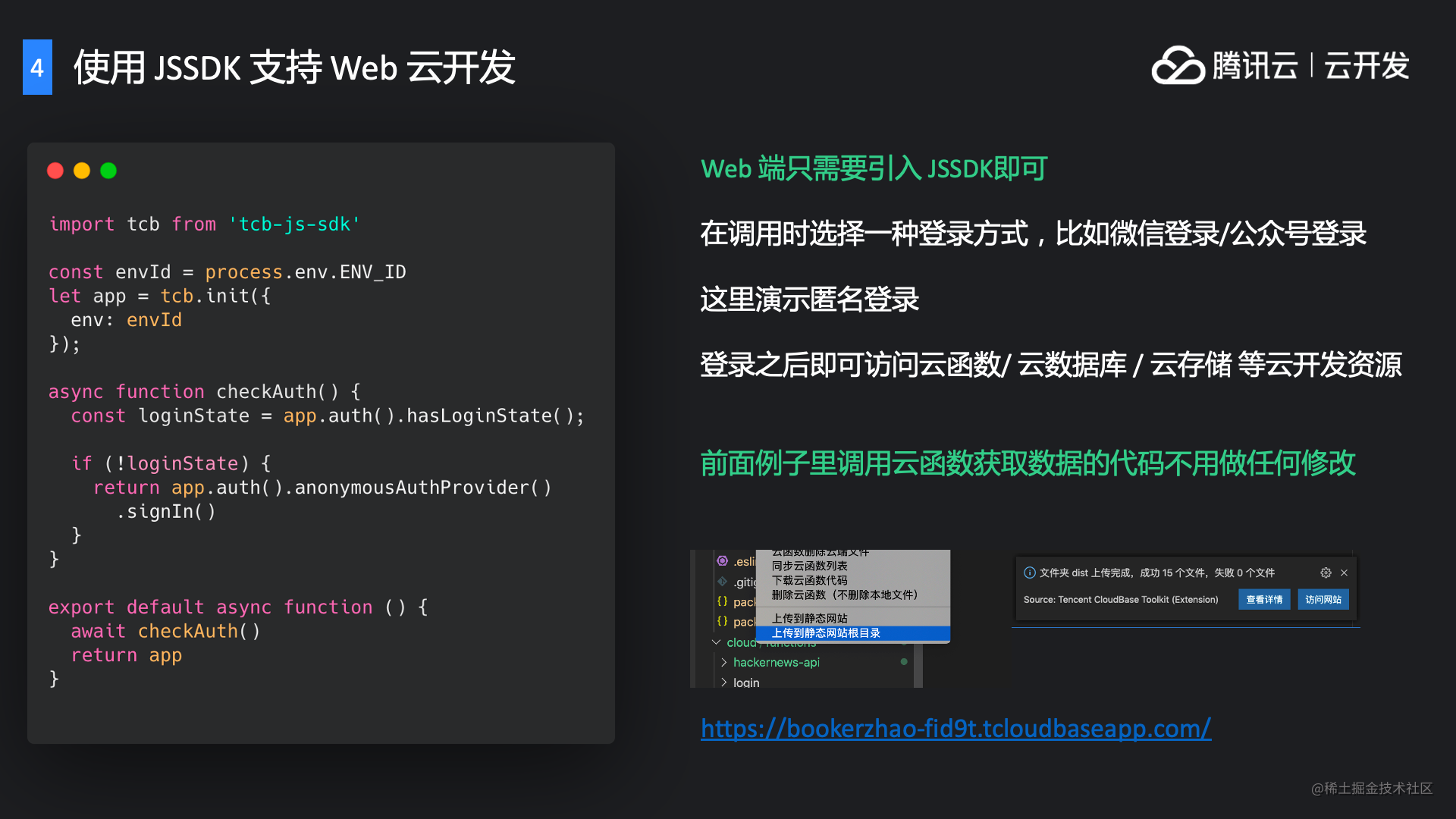Click the export default async function line

[x=238, y=607]
